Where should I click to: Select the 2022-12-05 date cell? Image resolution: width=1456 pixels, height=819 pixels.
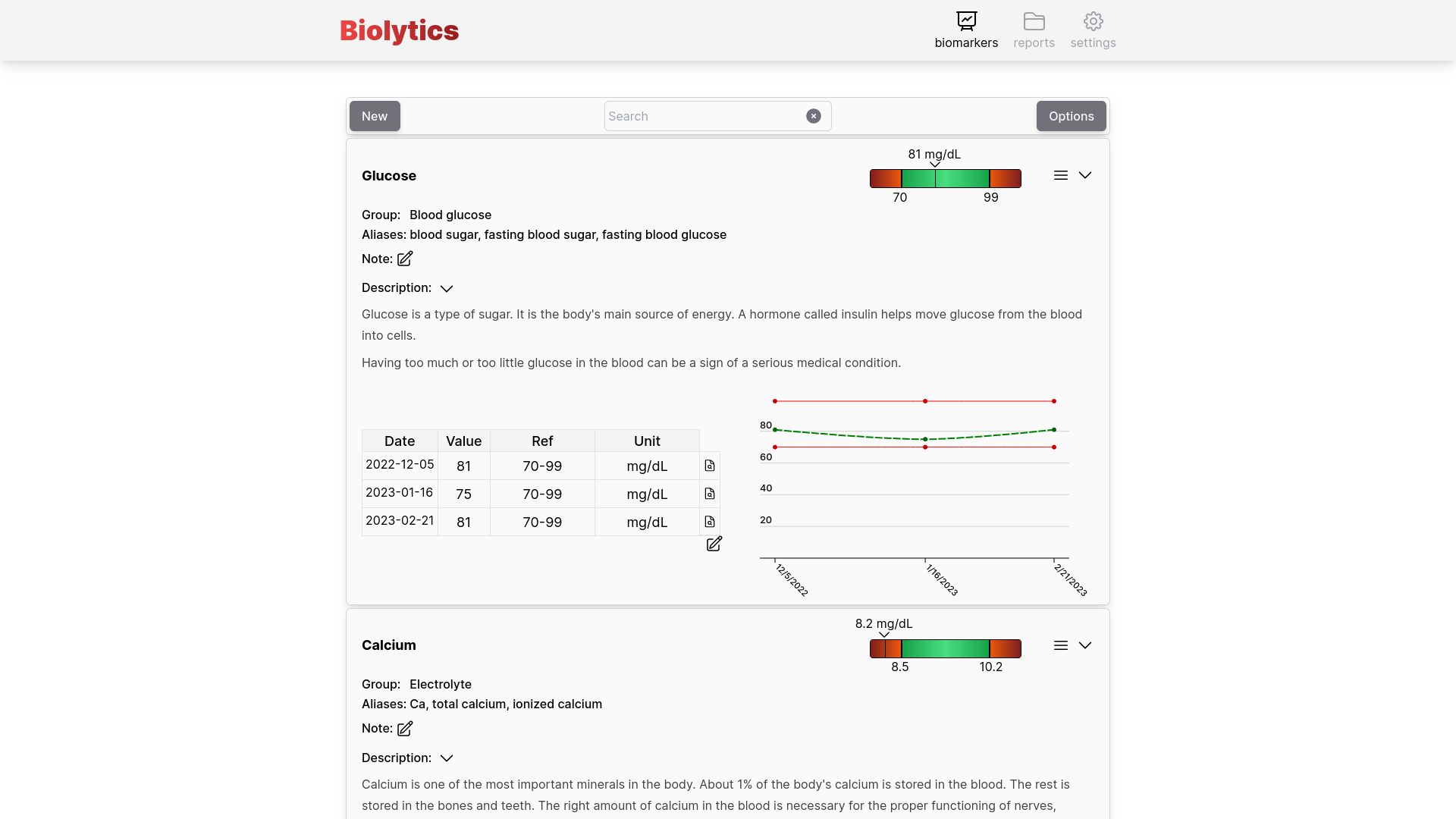point(400,465)
